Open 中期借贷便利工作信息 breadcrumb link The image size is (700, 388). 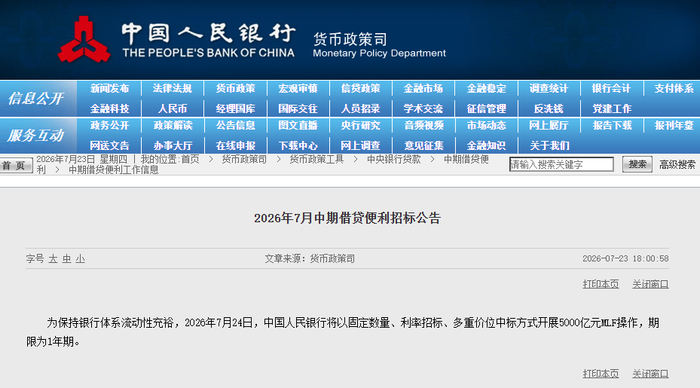point(113,170)
